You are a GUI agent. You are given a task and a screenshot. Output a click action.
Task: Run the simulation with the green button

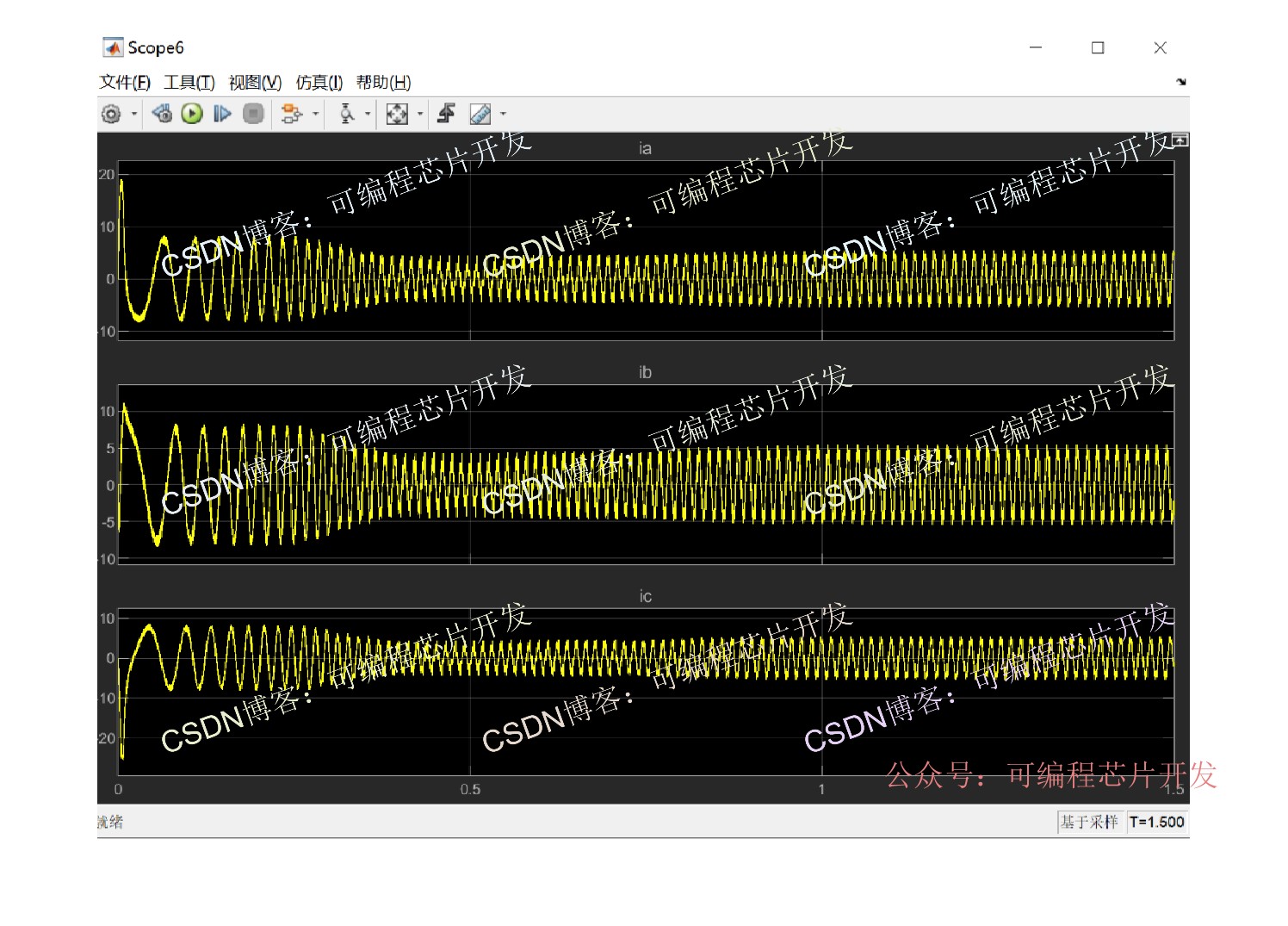pyautogui.click(x=192, y=114)
